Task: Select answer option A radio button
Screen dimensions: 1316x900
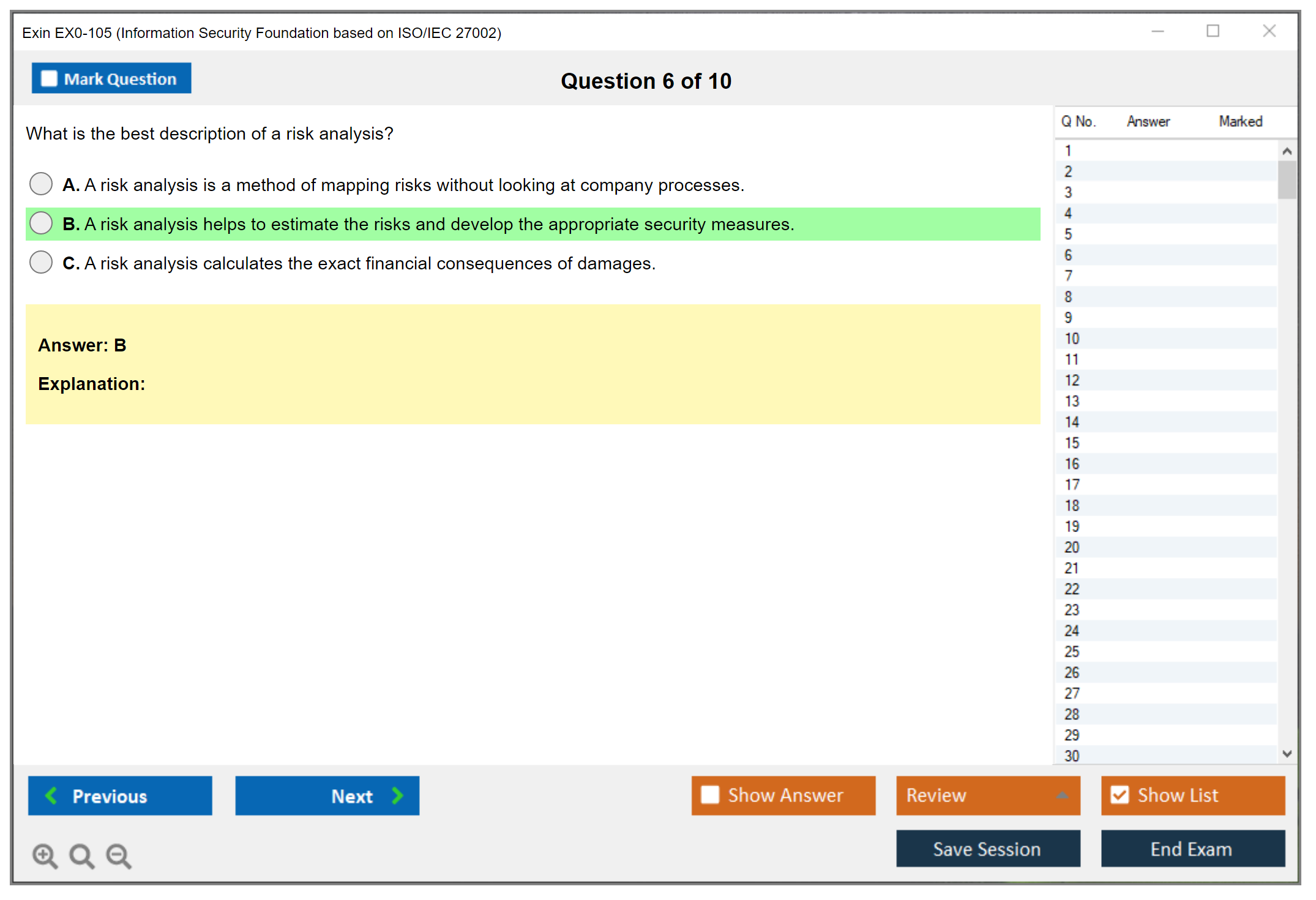Action: point(41,184)
